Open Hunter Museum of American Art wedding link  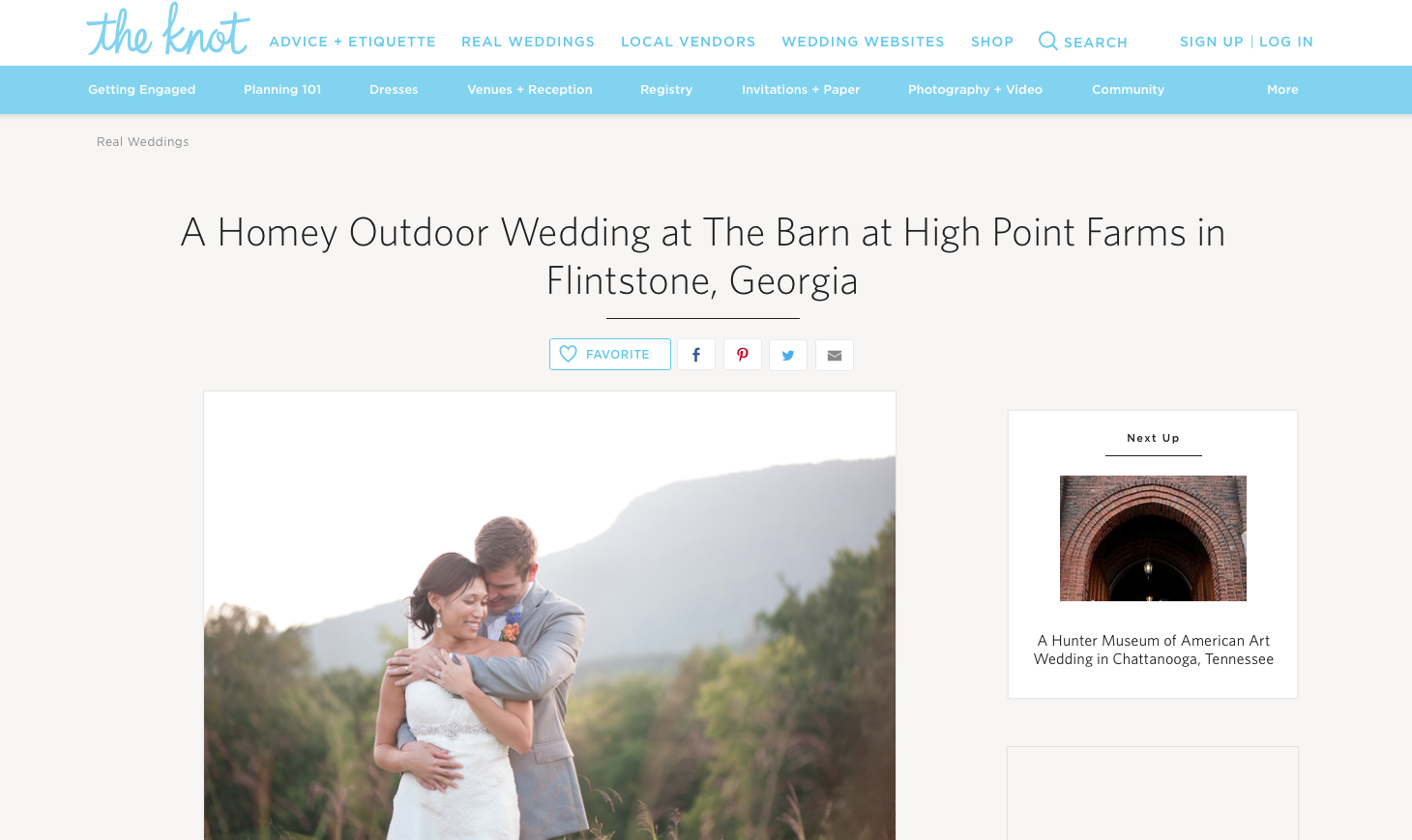point(1154,650)
